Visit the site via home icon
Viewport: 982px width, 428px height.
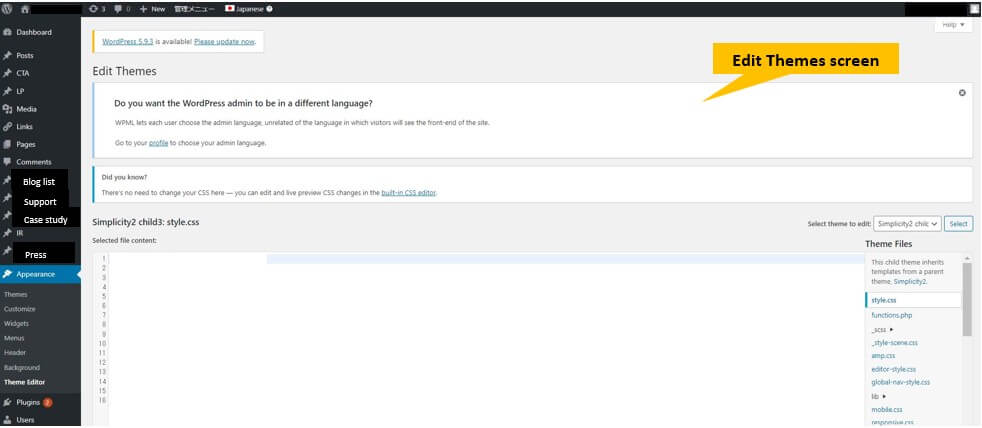pos(25,9)
